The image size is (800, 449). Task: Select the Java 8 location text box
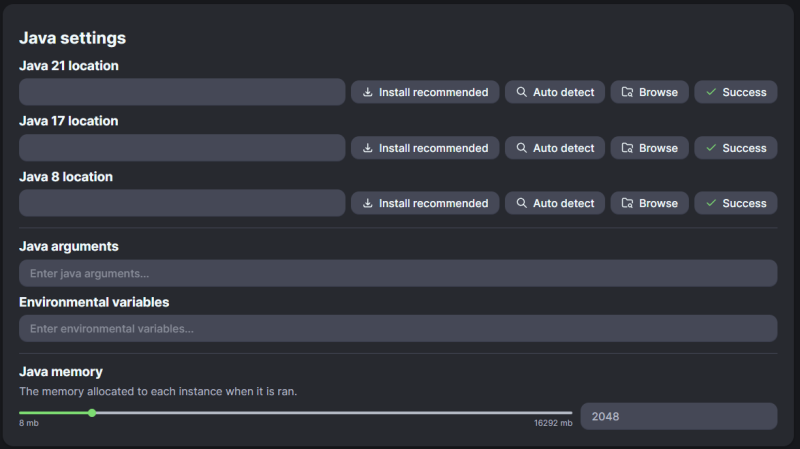[x=182, y=203]
